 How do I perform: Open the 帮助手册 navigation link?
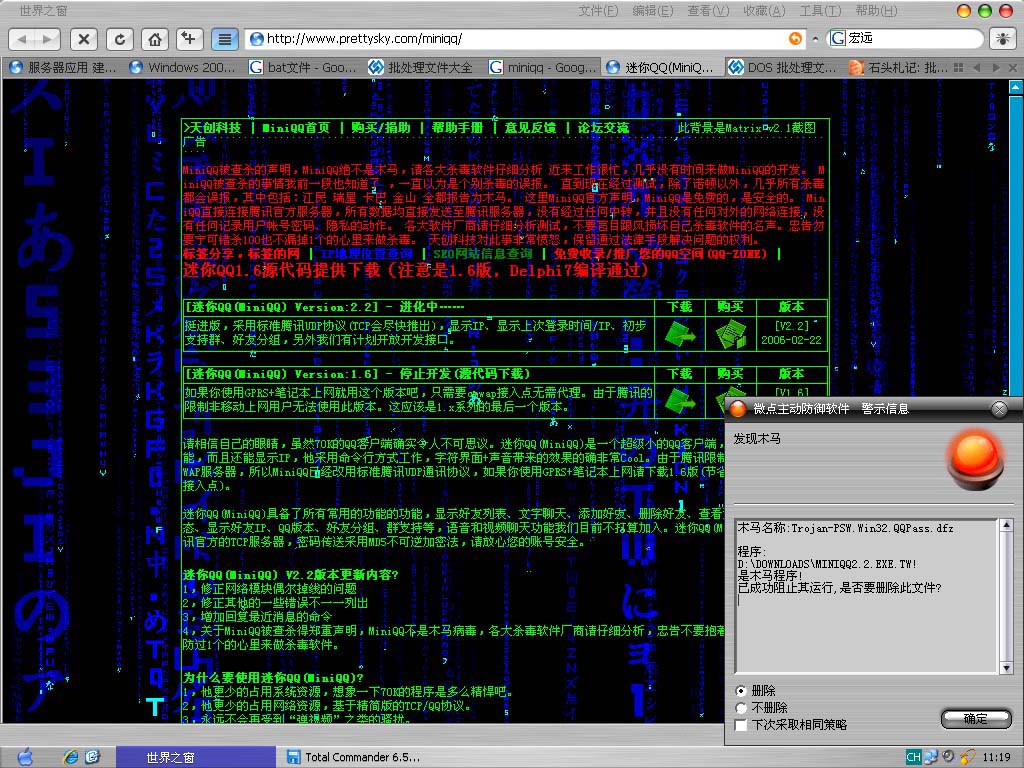coord(457,128)
